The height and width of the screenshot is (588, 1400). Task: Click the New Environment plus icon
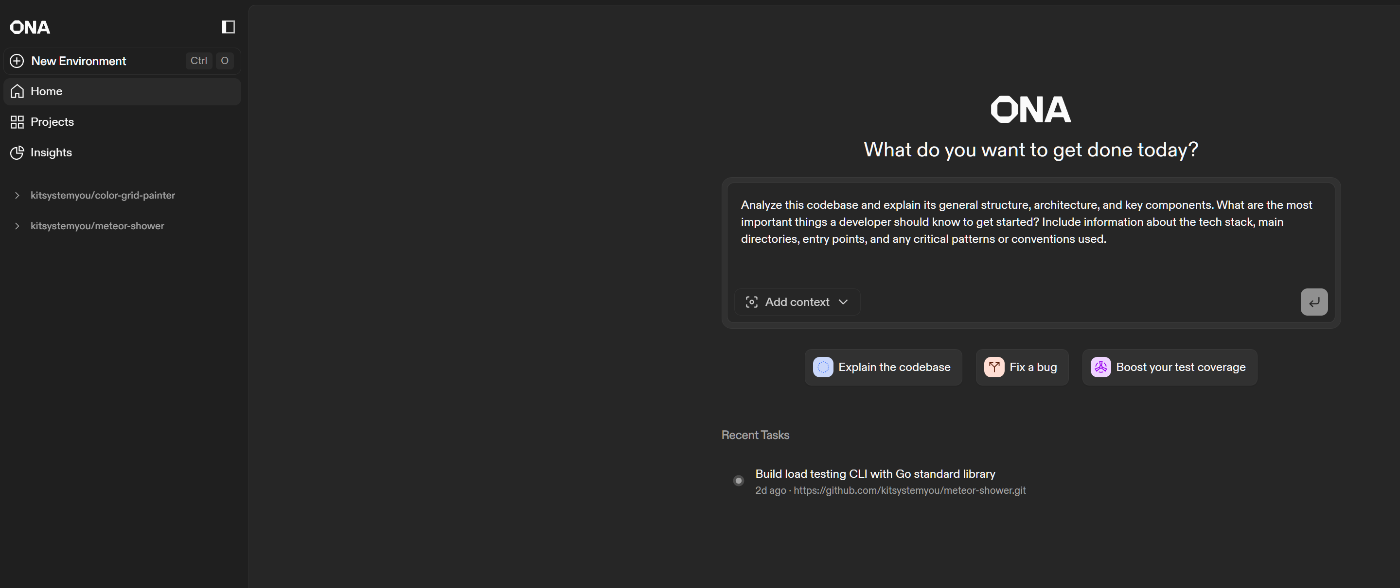(x=17, y=61)
